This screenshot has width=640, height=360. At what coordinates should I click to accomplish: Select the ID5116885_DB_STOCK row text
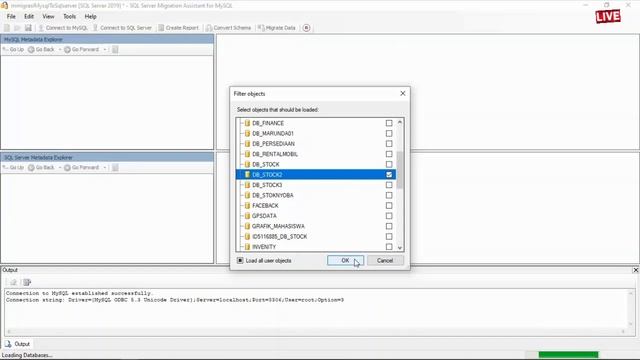(280, 237)
